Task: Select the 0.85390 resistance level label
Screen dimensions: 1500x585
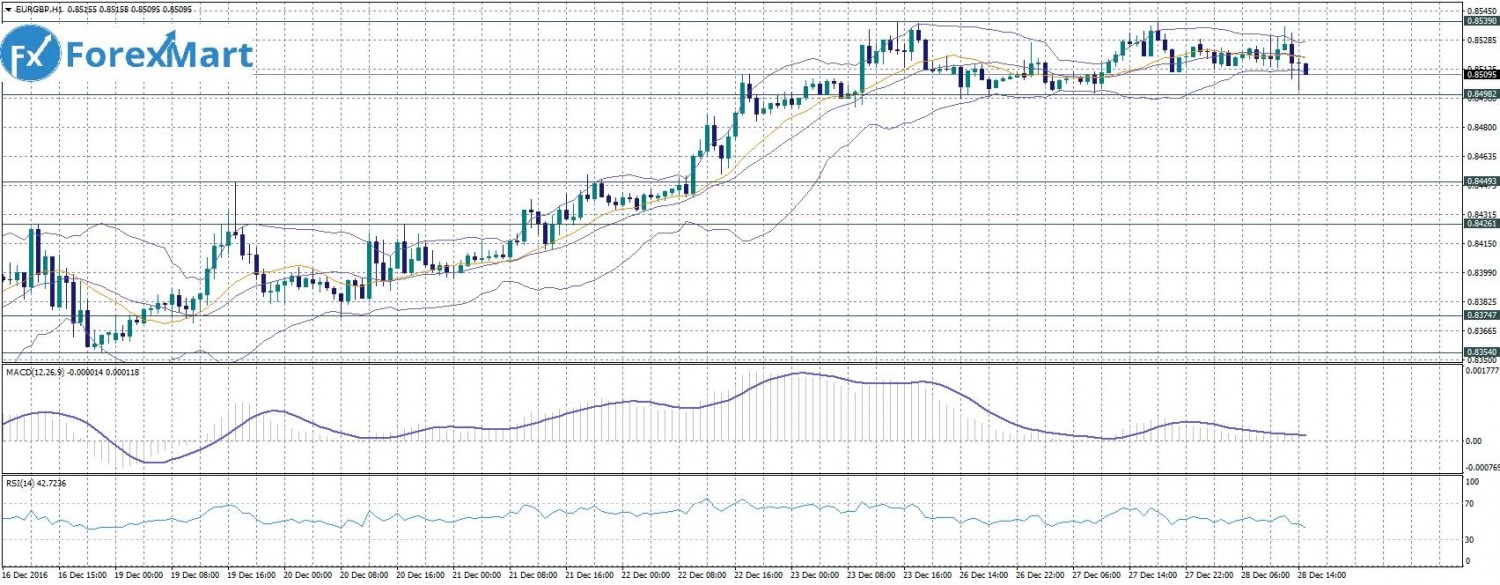Action: point(1480,20)
